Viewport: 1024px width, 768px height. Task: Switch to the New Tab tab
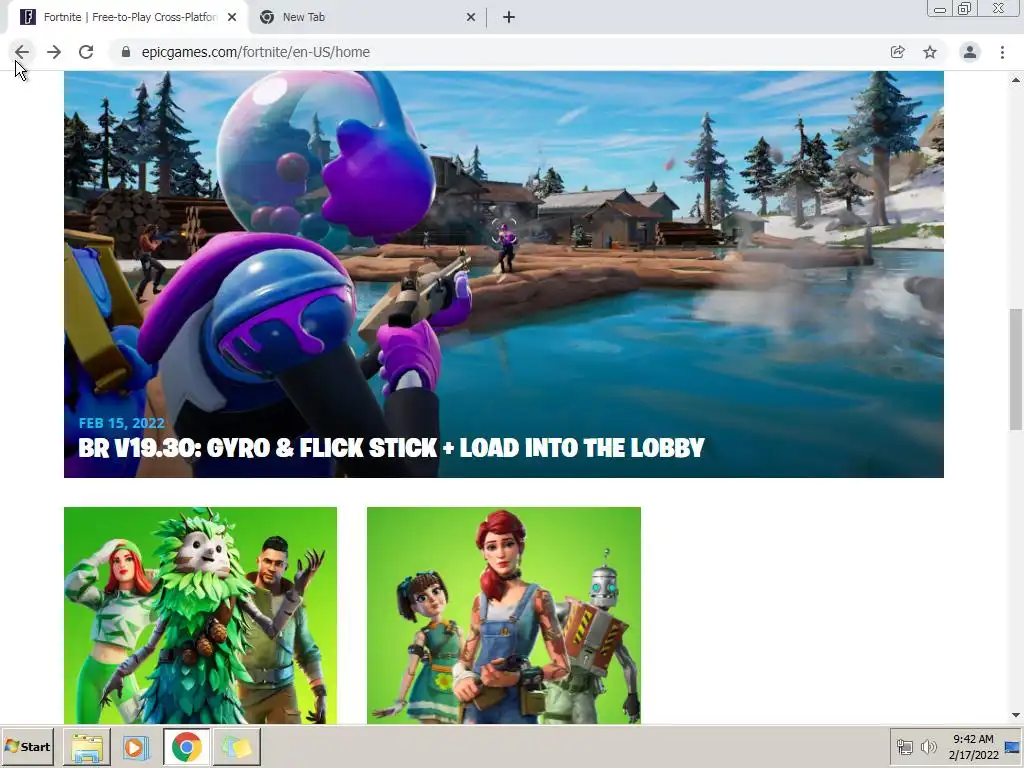[366, 18]
